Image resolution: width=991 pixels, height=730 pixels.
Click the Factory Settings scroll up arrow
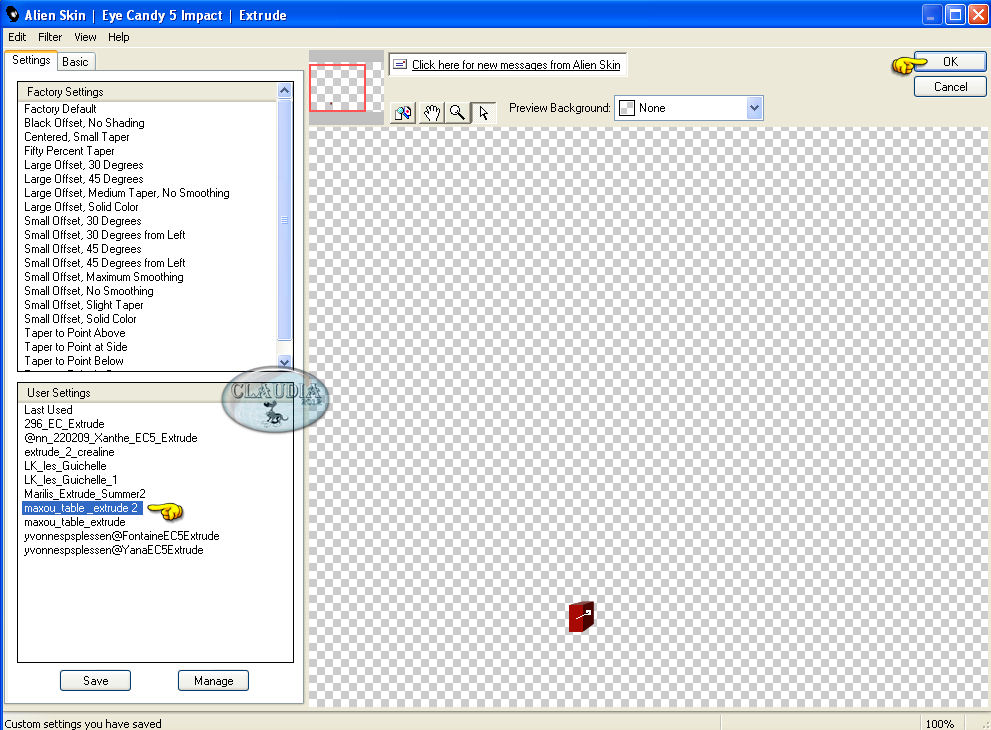pyautogui.click(x=284, y=91)
